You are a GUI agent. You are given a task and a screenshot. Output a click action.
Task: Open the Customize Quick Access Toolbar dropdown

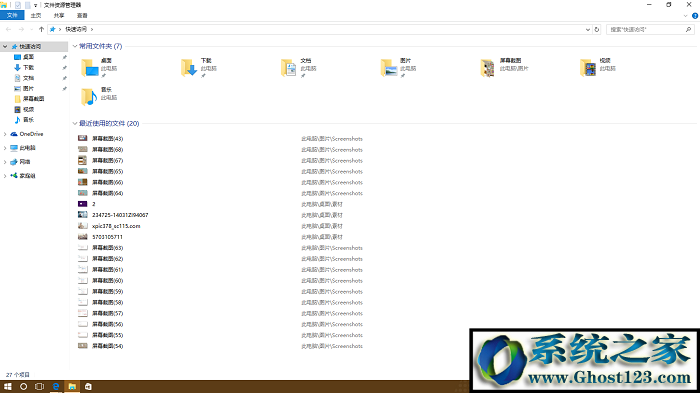tap(35, 5)
